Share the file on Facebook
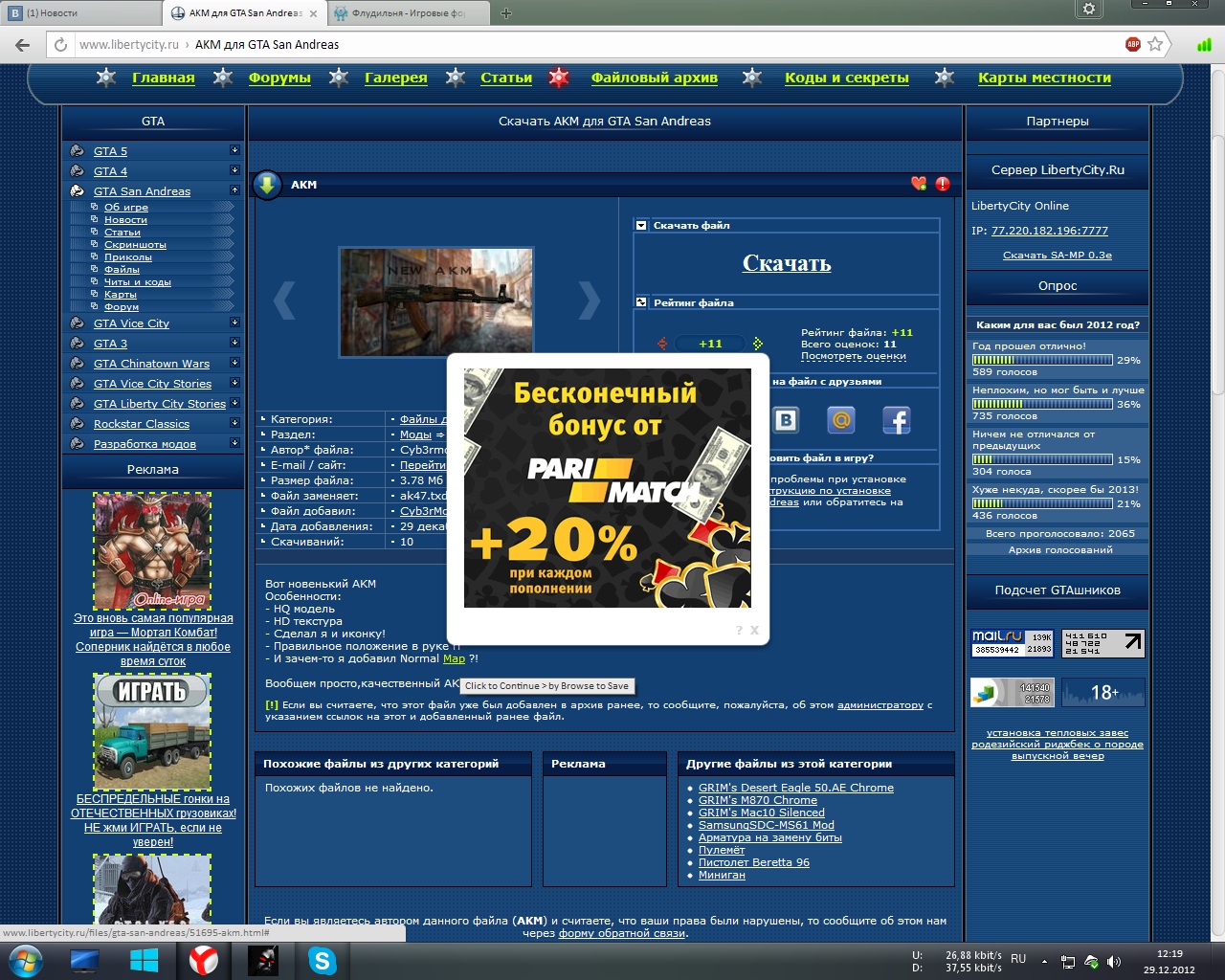This screenshot has height=980, width=1225. pos(896,419)
